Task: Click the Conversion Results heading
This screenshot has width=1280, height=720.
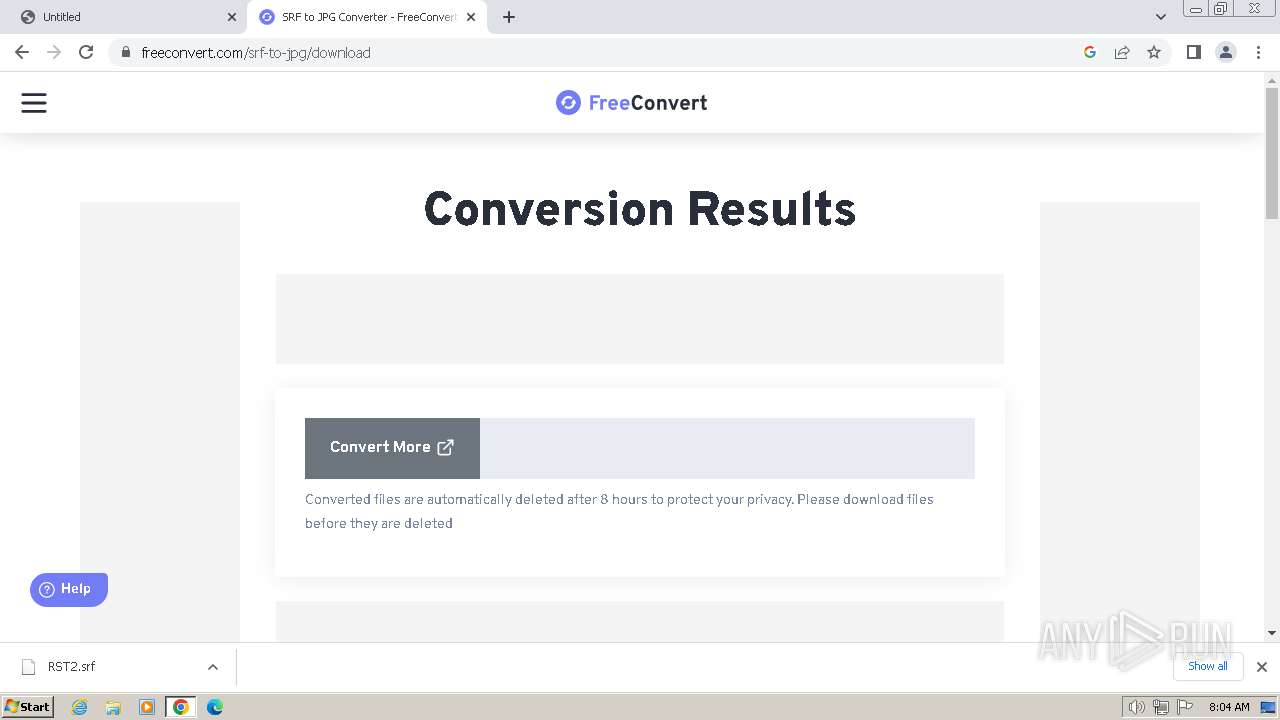Action: tap(640, 209)
